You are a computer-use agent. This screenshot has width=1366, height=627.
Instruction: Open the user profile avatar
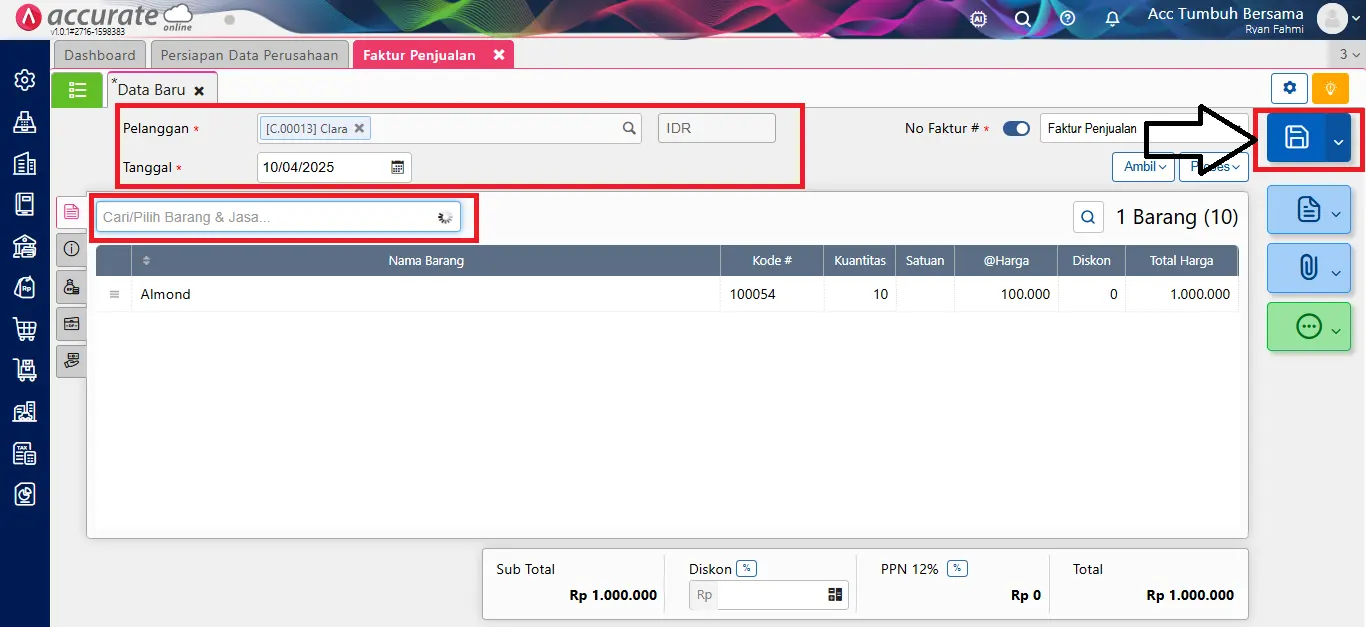[x=1332, y=18]
